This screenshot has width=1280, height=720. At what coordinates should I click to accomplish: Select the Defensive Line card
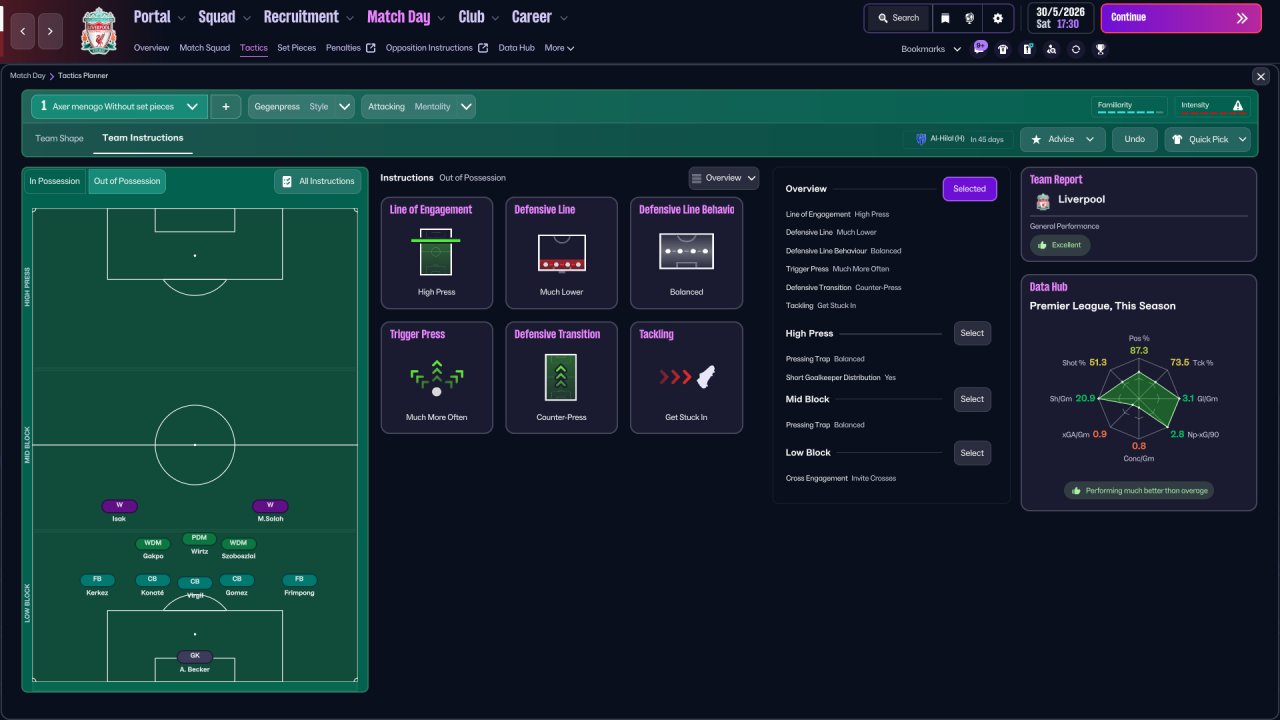click(x=561, y=253)
